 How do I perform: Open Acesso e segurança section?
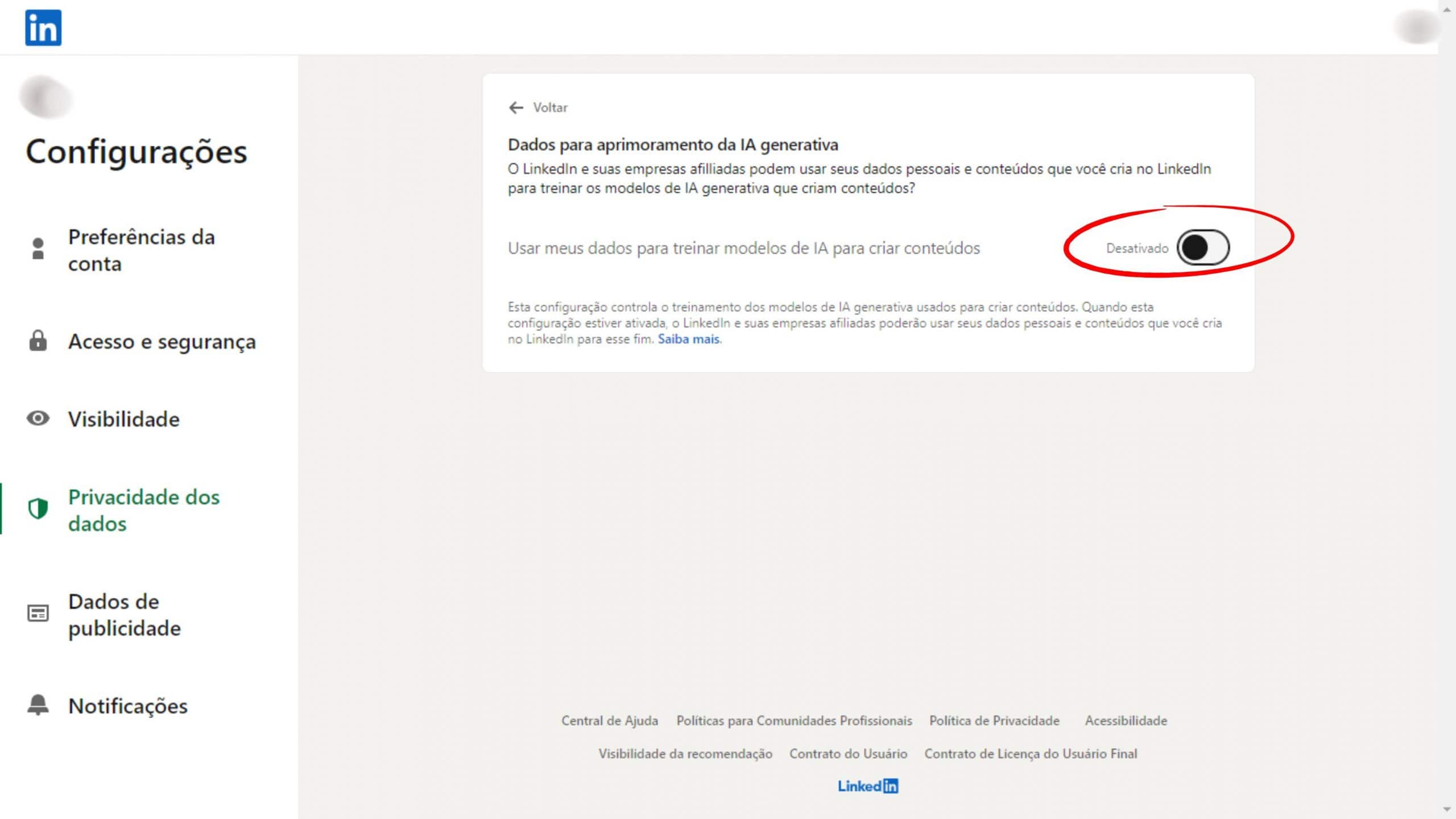(x=162, y=341)
